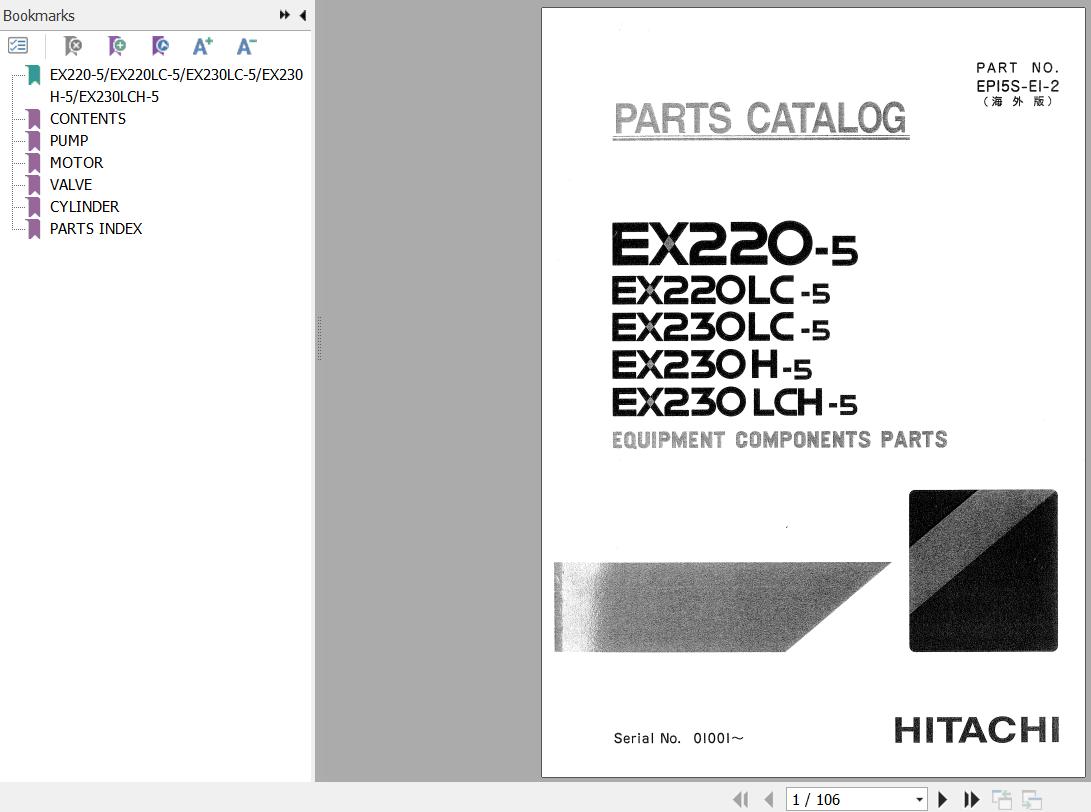Click the delete bookmark icon
Screen dimensions: 1091x812
pos(72,46)
